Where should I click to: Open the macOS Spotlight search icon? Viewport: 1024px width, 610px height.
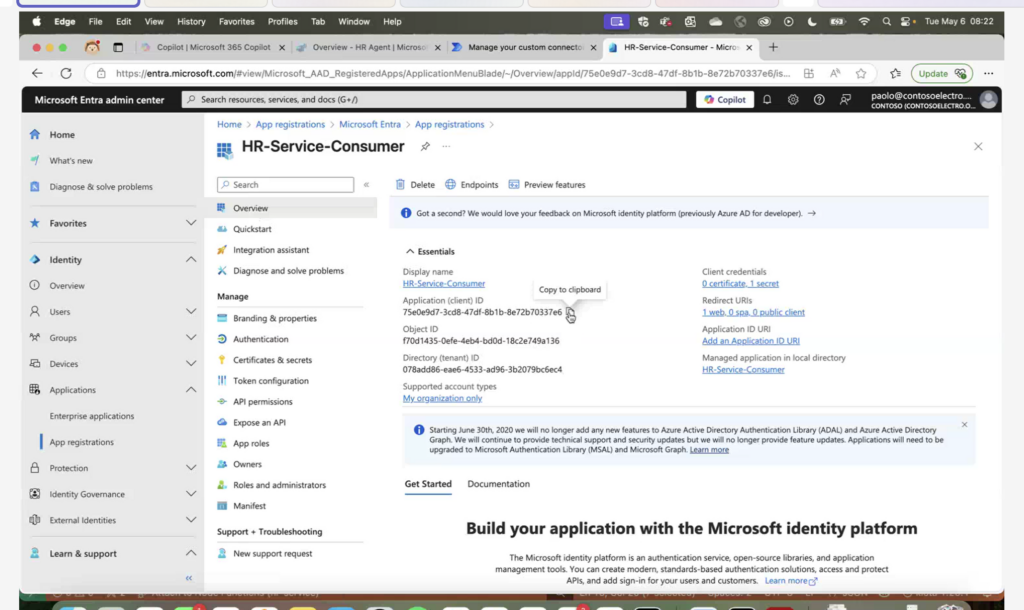tap(886, 22)
